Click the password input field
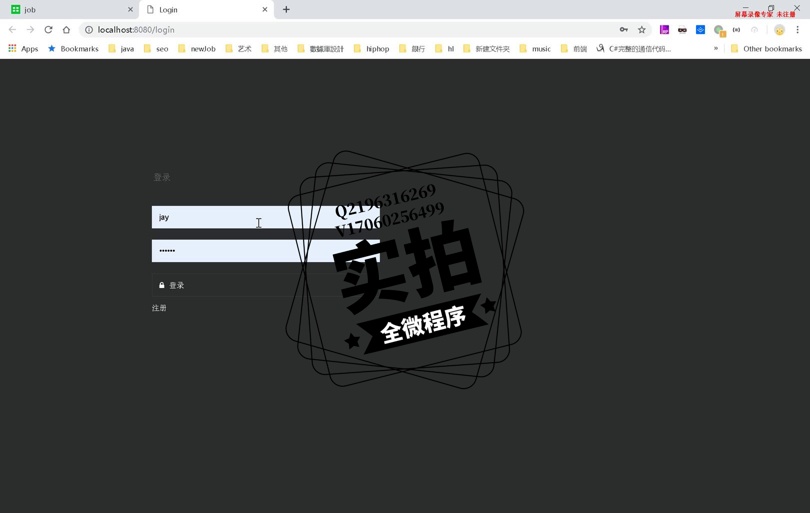This screenshot has width=810, height=513. point(266,251)
